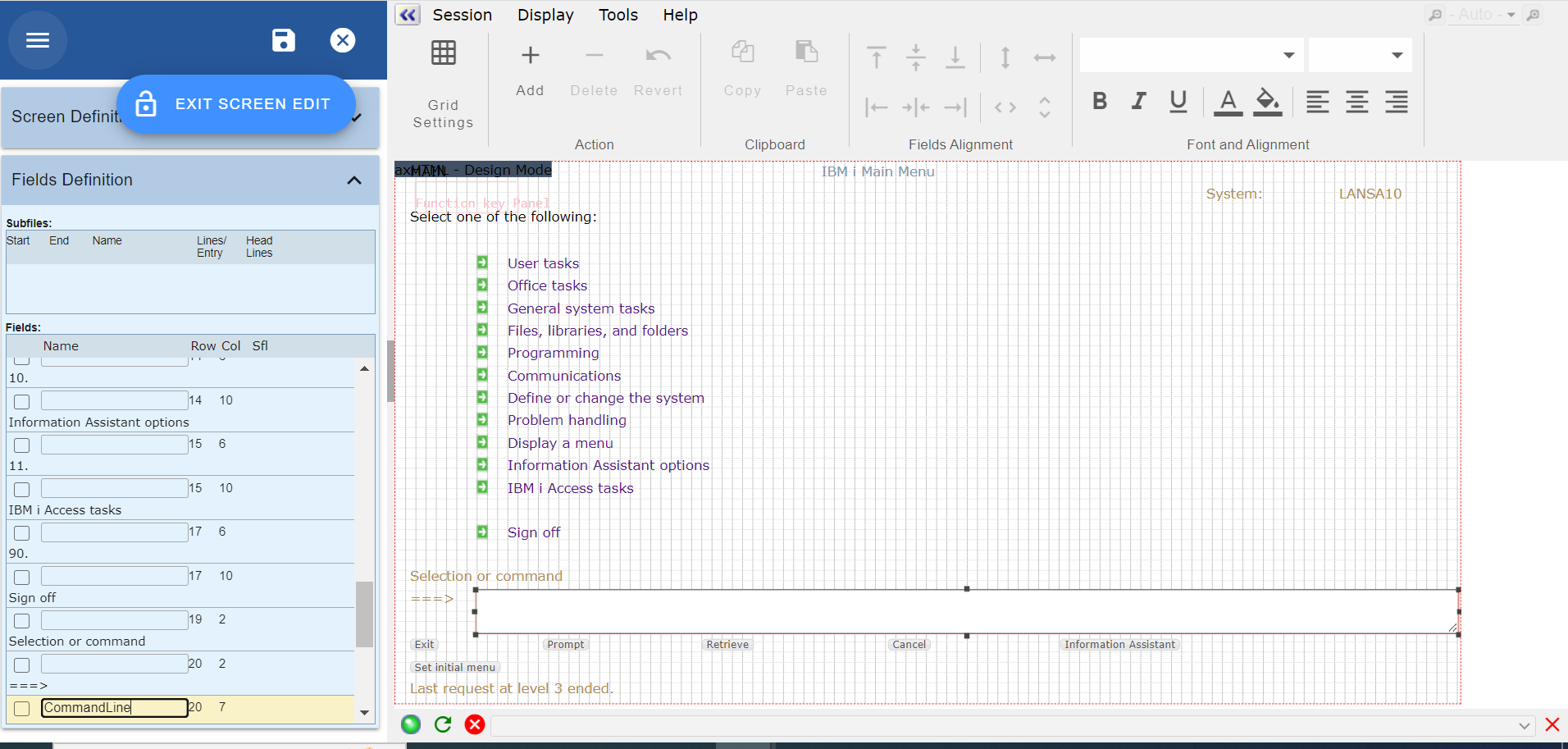This screenshot has height=749, width=1568.
Task: Open the Session menu
Action: pyautogui.click(x=462, y=15)
